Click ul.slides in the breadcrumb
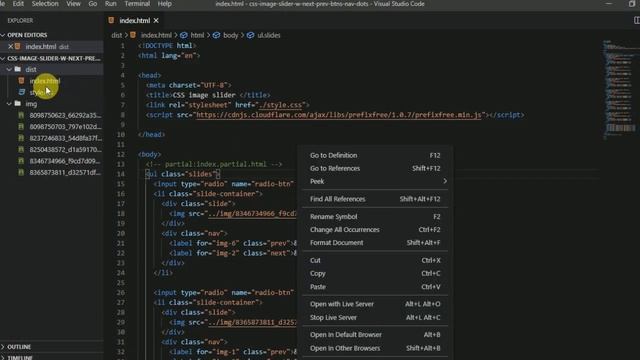 269,35
